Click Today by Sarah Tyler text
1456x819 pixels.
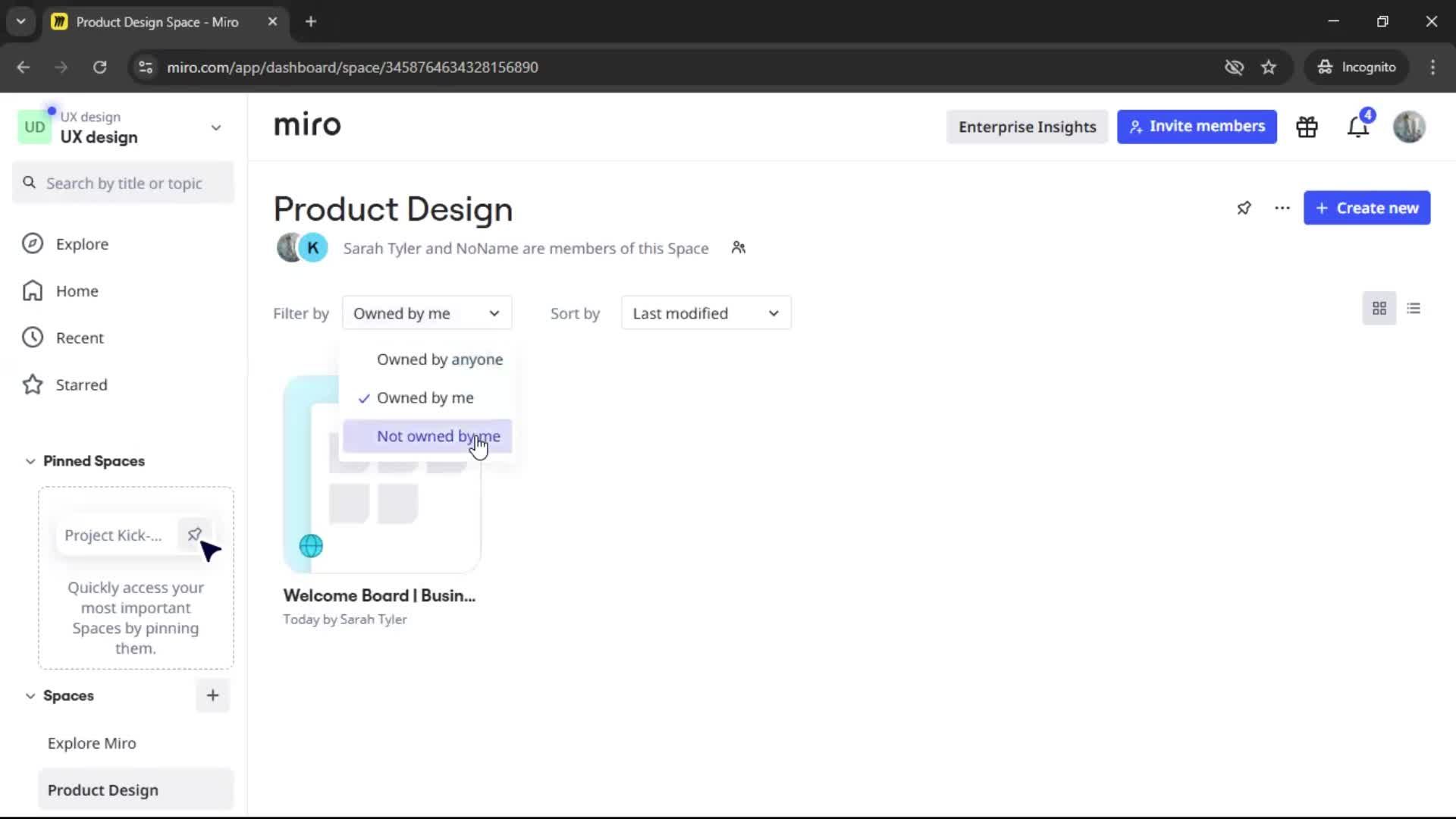tap(345, 620)
